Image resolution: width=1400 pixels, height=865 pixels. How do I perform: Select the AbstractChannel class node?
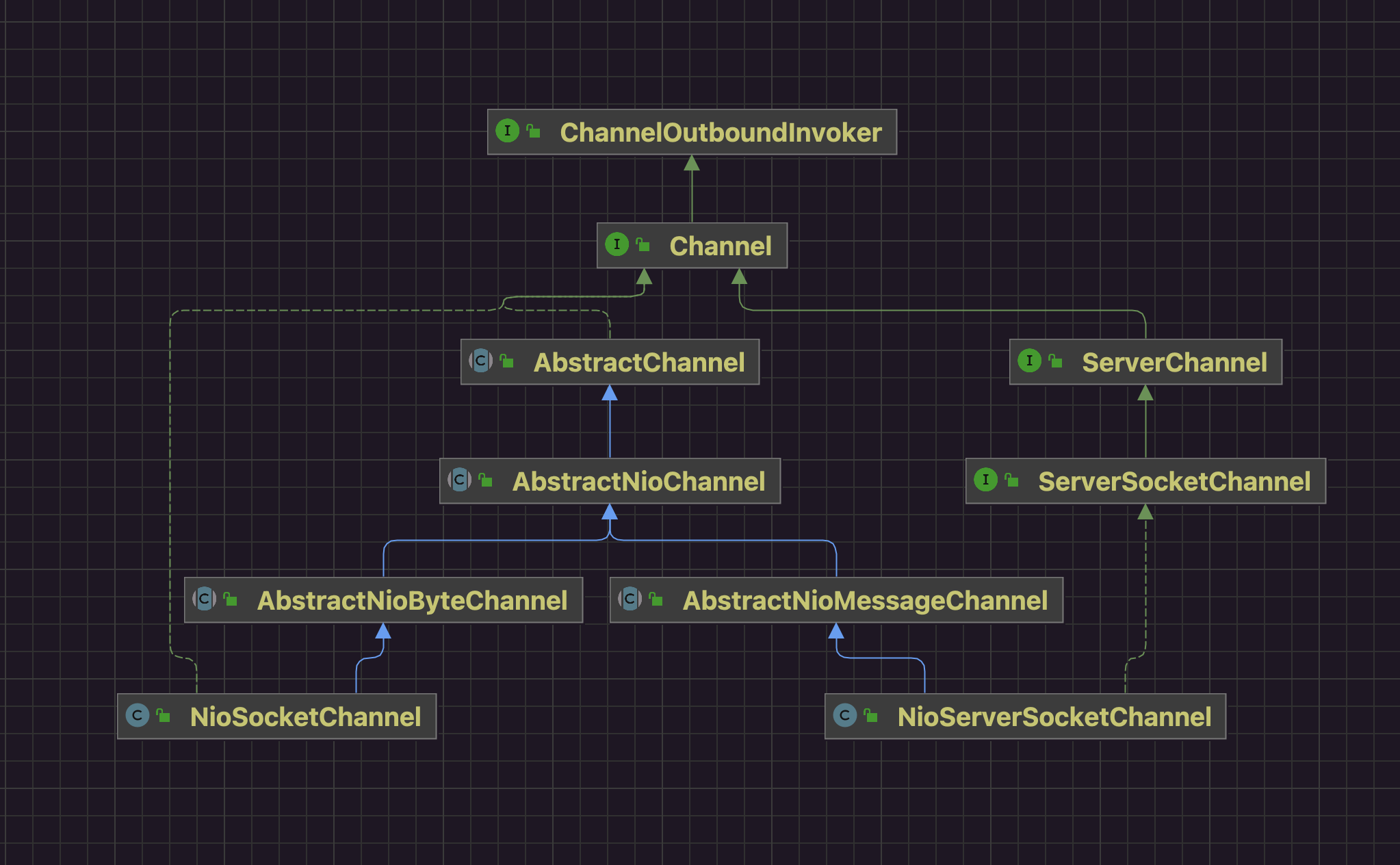click(638, 363)
